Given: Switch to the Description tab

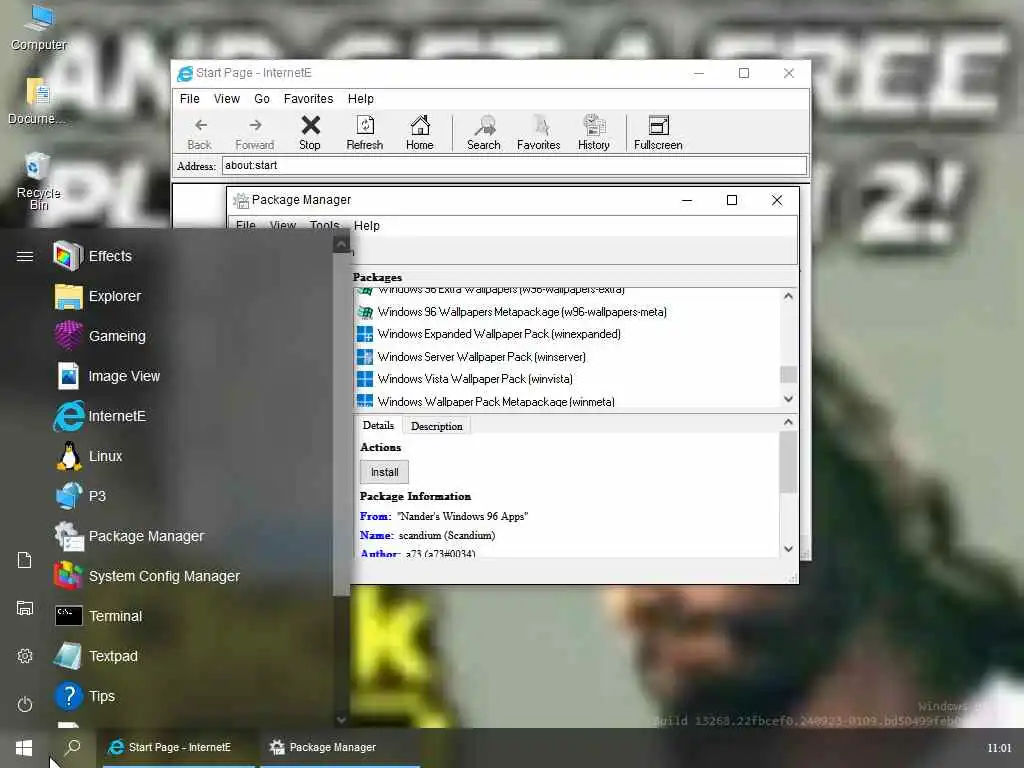Looking at the screenshot, I should click(437, 426).
